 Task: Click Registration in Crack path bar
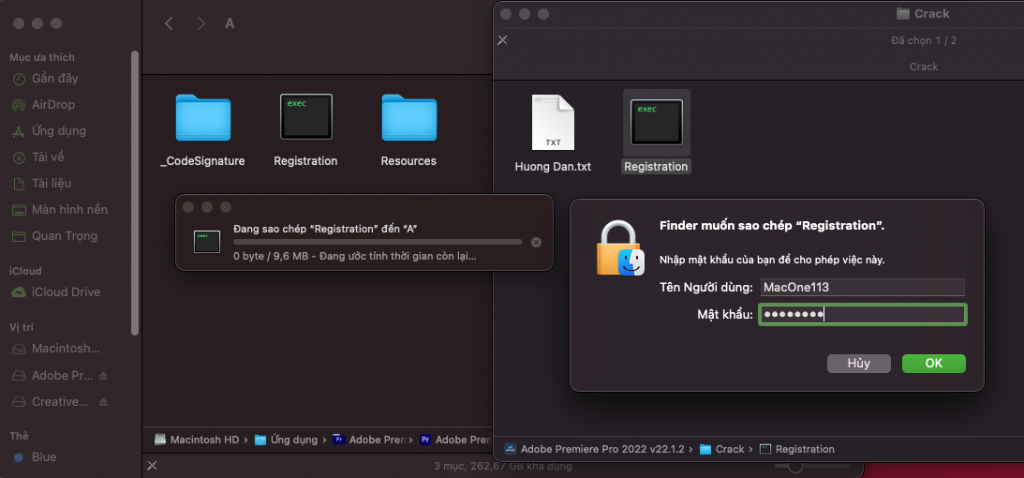(797, 449)
